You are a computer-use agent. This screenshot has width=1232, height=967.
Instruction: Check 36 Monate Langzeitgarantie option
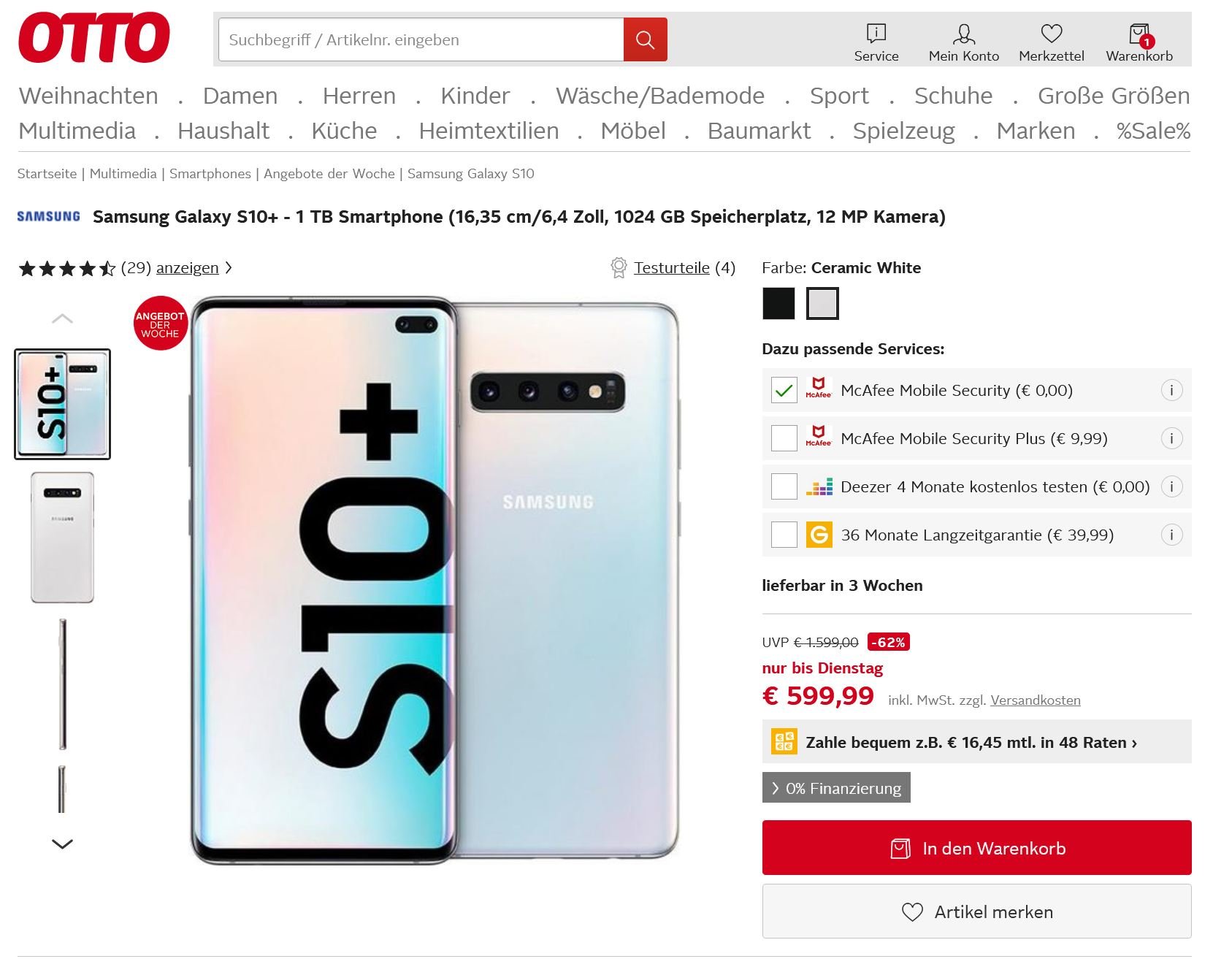tap(784, 535)
